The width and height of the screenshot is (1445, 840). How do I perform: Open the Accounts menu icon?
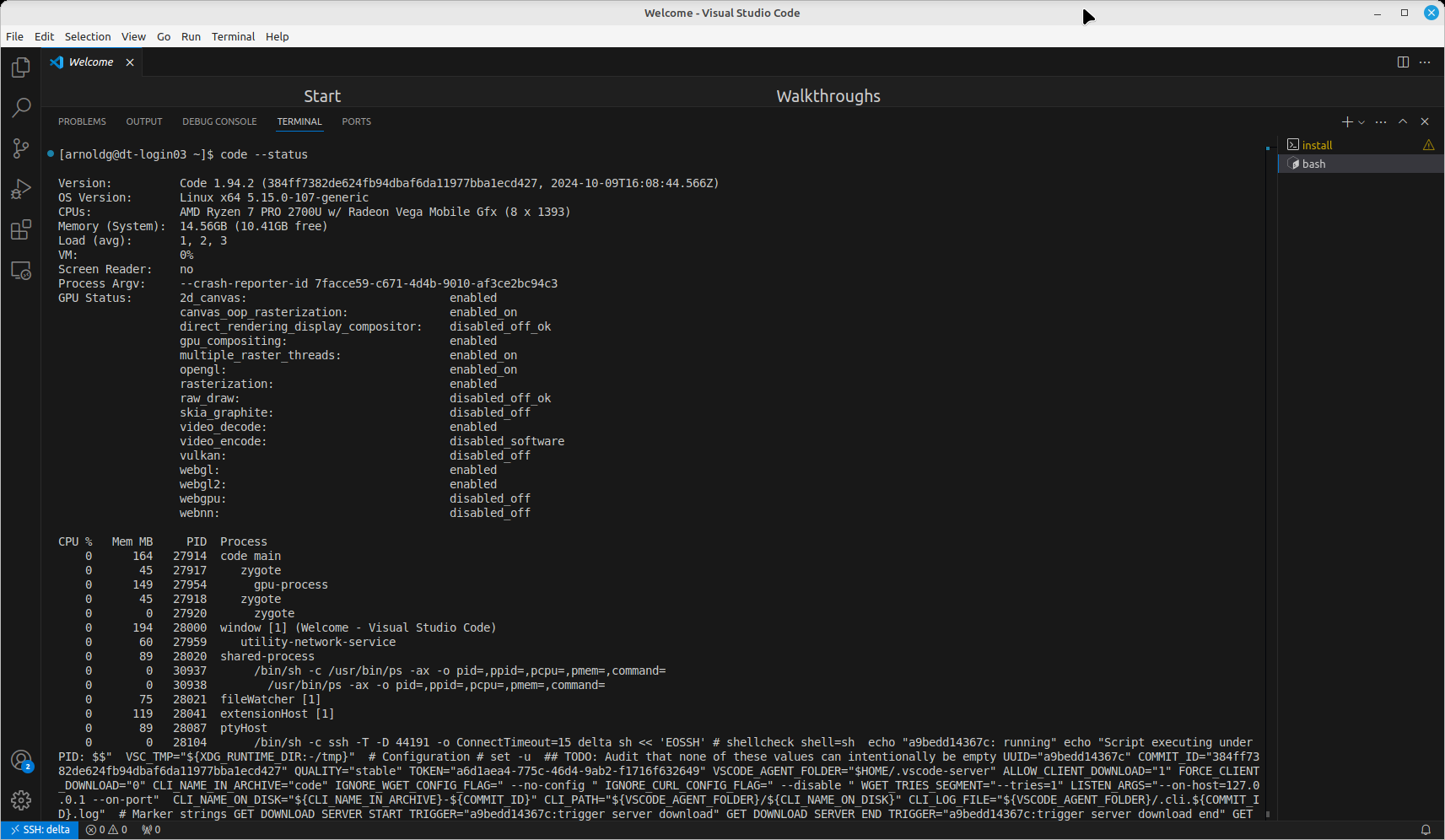21,761
